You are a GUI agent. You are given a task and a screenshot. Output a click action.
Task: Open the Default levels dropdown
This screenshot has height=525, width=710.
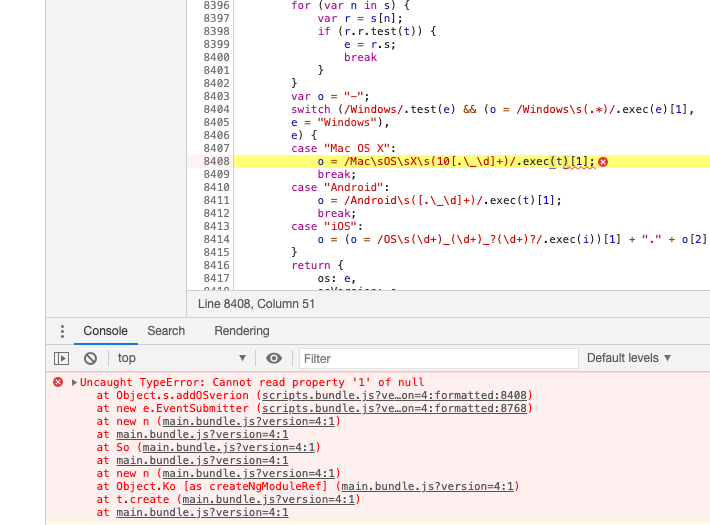(x=628, y=358)
